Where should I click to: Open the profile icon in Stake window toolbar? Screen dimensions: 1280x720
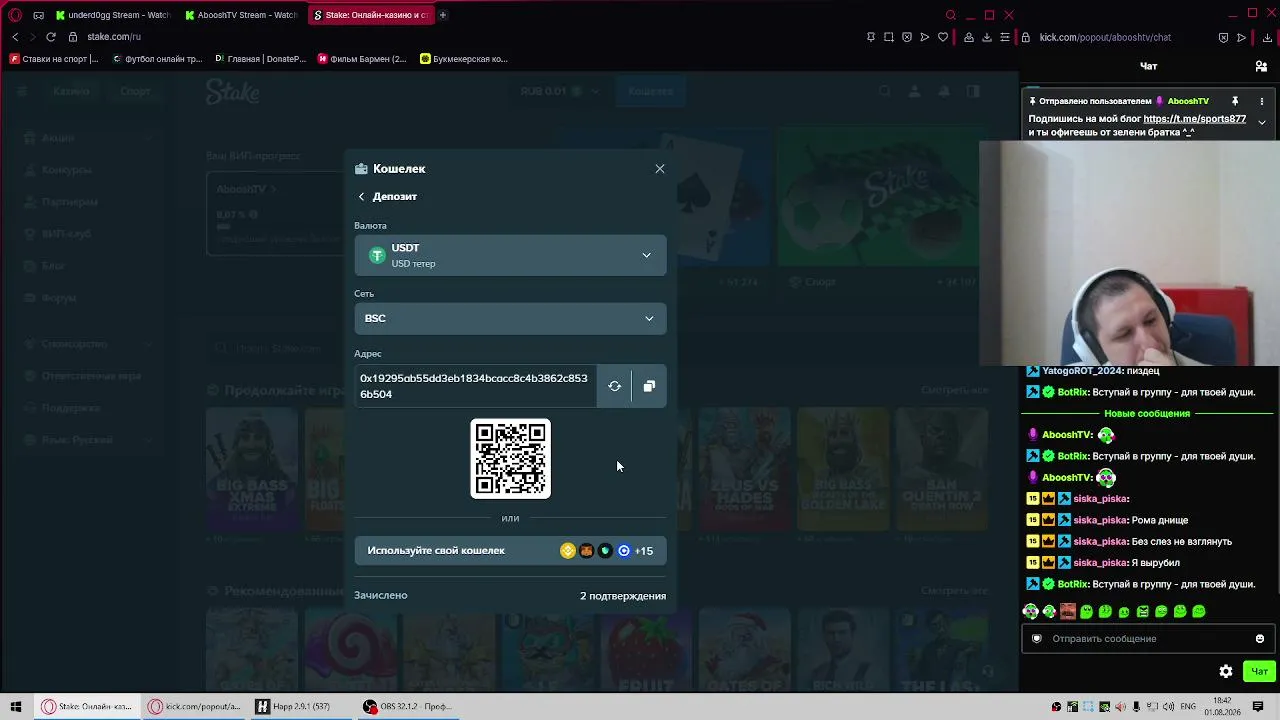coord(969,37)
